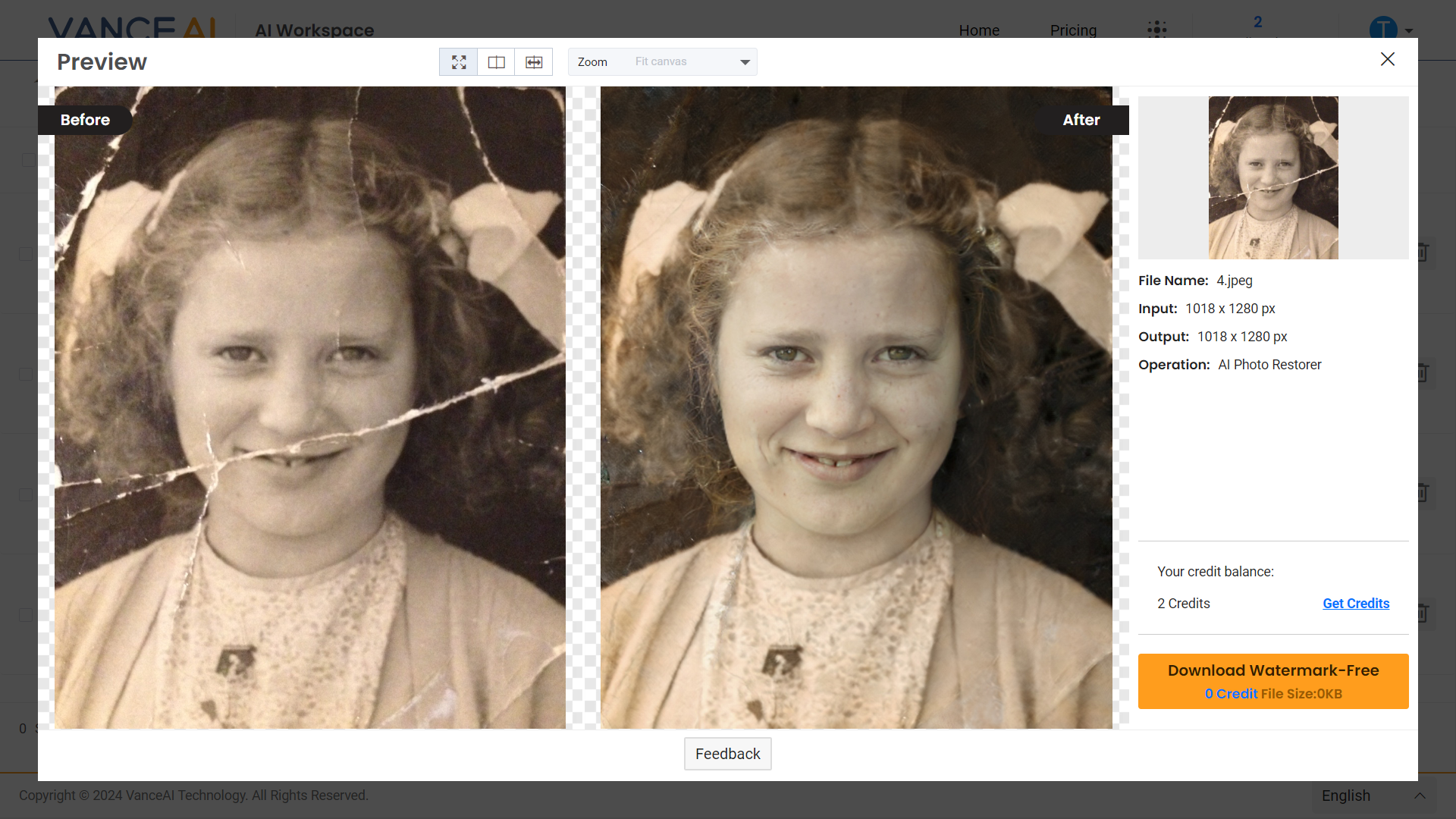
Task: Click the AI Photo Restorer operation text
Action: click(1269, 365)
